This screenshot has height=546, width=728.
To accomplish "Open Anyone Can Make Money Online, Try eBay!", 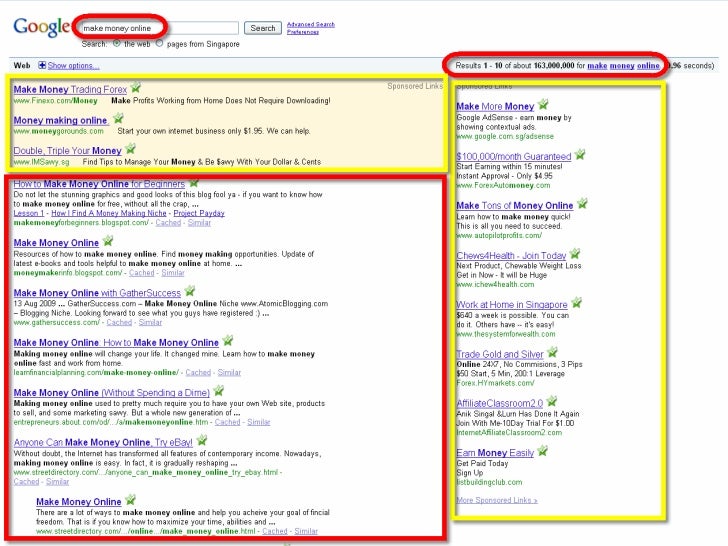I will pos(103,443).
